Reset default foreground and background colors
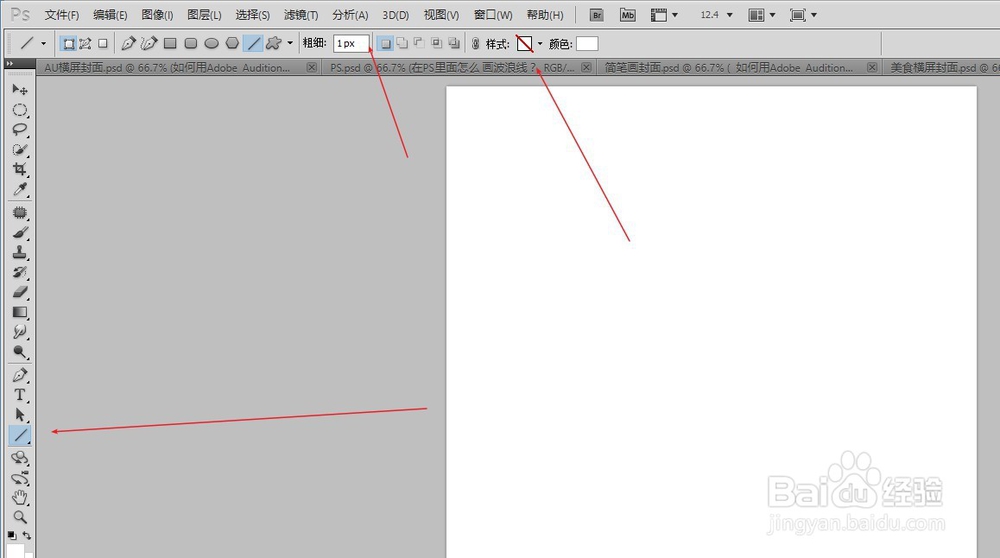 click(12, 535)
